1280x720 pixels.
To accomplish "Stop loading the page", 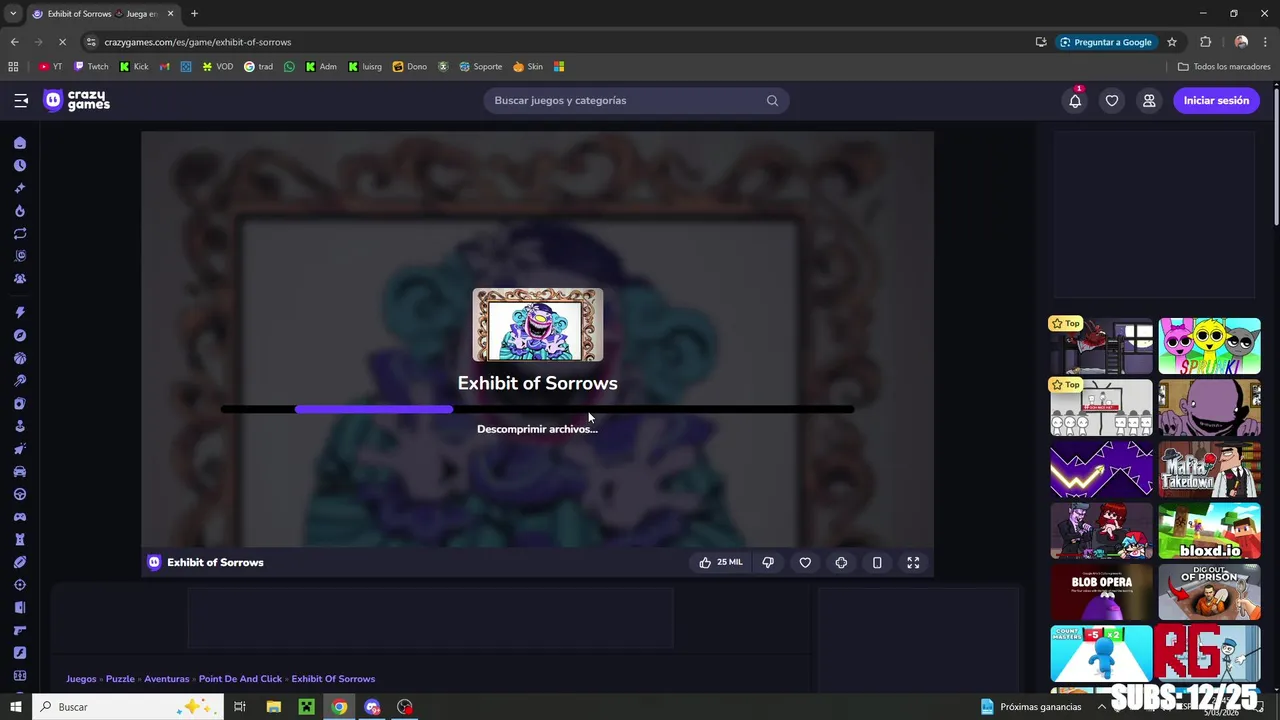I will pos(62,42).
